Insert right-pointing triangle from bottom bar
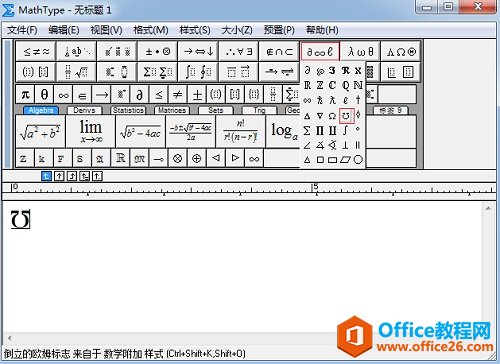Screen dimensions: 500x364 coord(235,158)
